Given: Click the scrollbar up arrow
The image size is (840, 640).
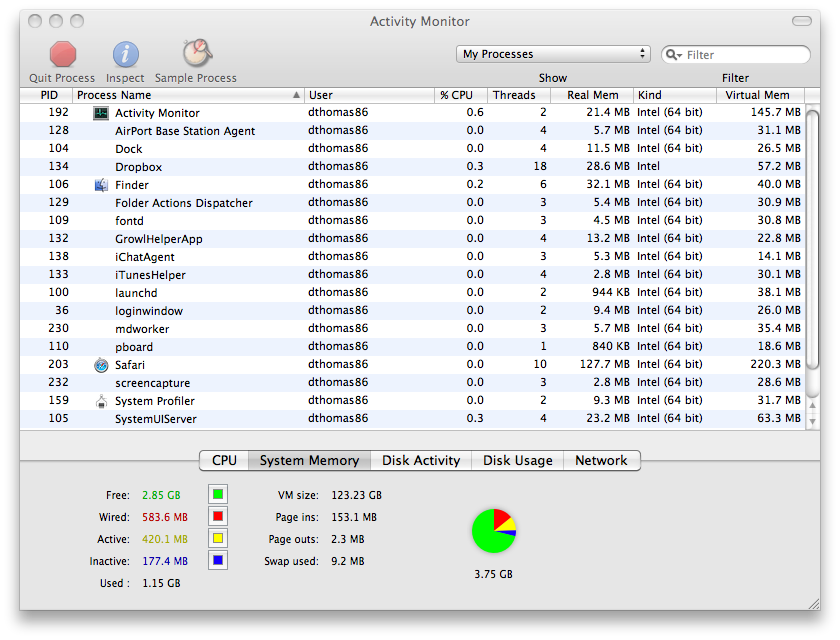Looking at the screenshot, I should 813,405.
